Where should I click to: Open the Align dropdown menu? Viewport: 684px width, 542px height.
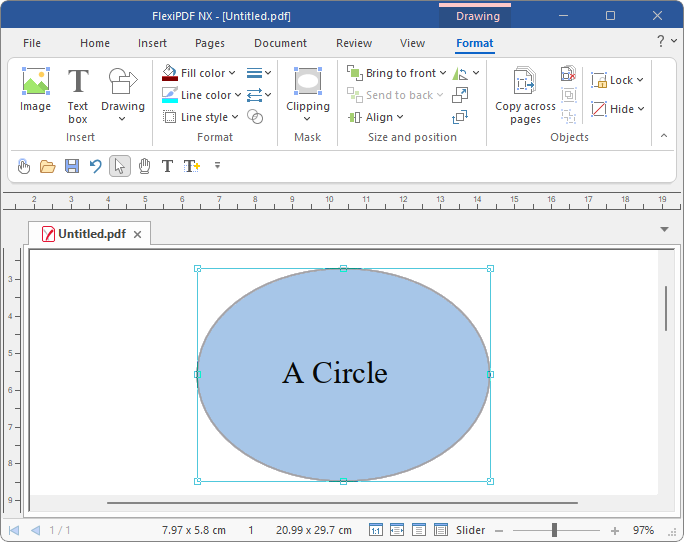[401, 117]
